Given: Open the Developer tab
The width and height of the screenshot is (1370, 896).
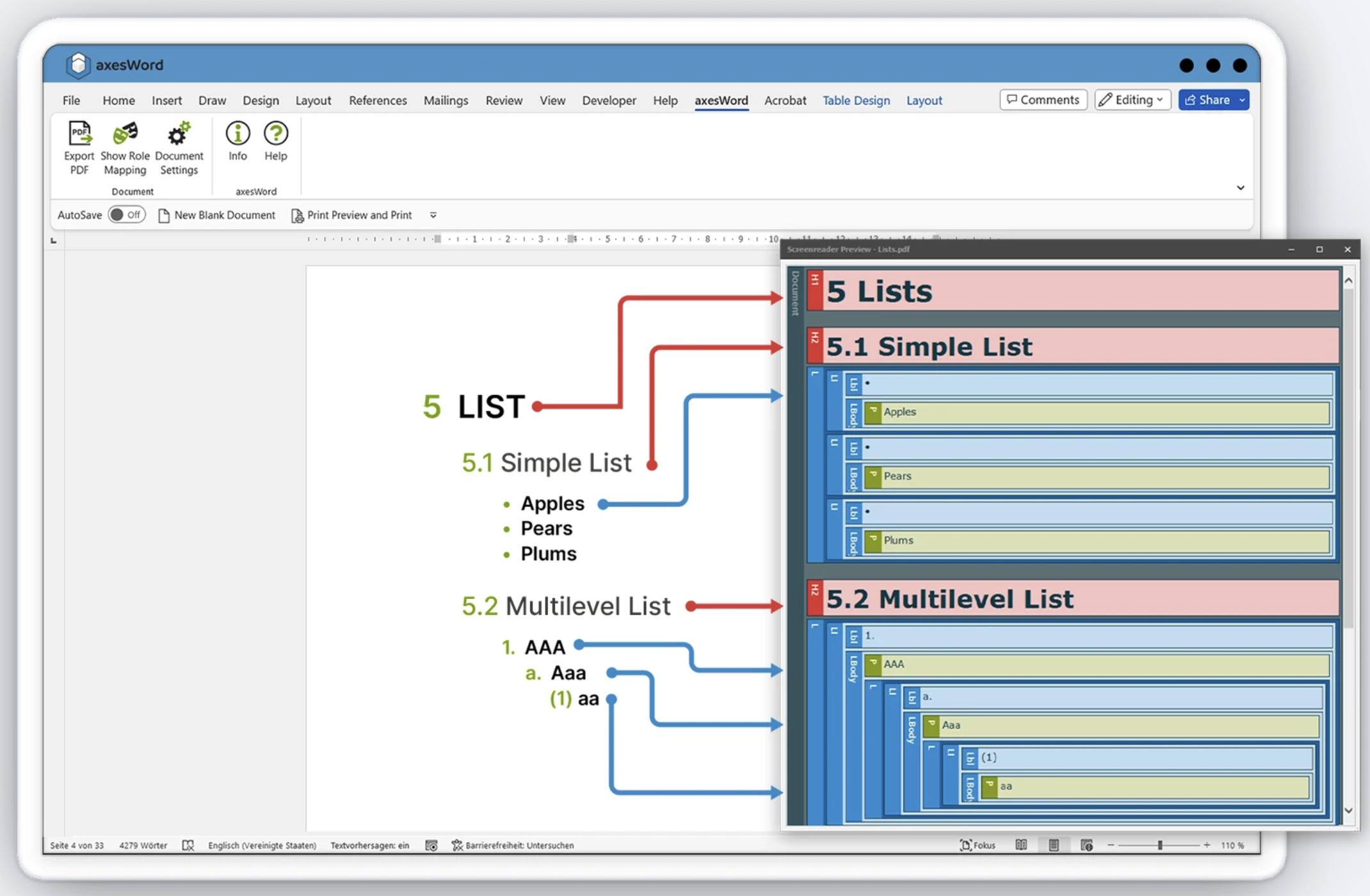Looking at the screenshot, I should [x=609, y=100].
